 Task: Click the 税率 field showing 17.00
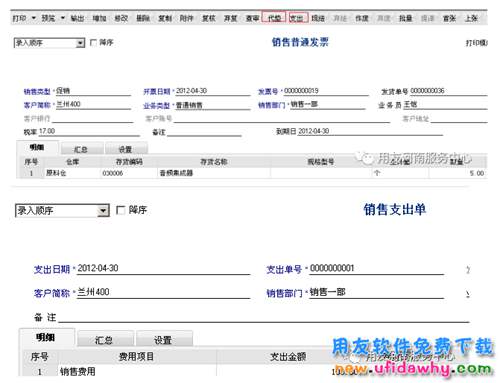coord(89,131)
